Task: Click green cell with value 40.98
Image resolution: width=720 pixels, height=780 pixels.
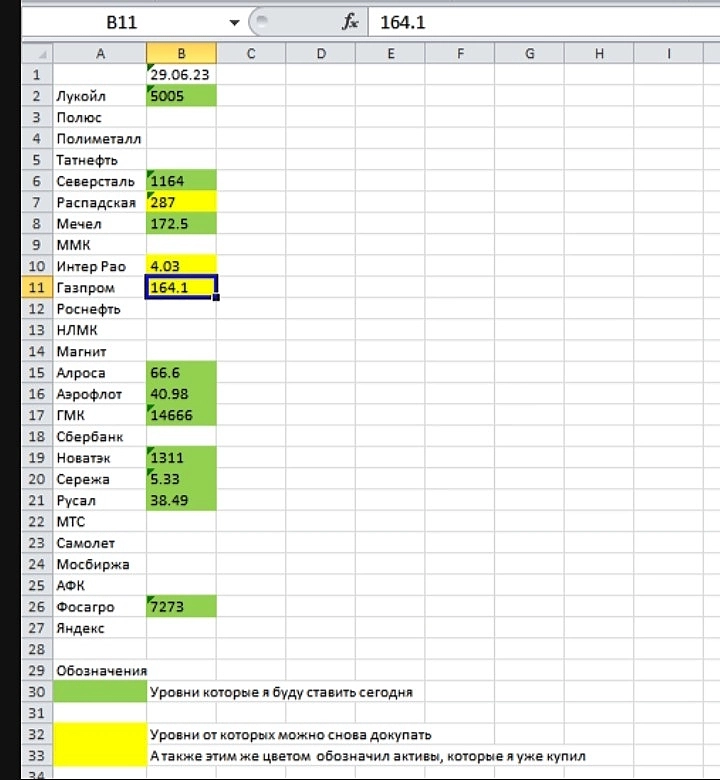Action: [181, 394]
